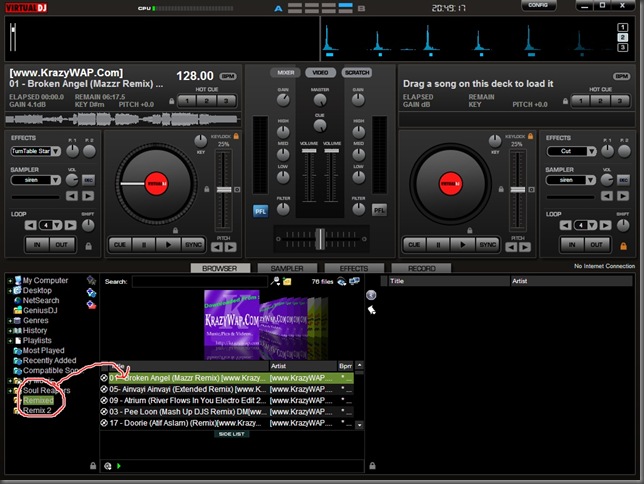Switch to the VIDEO panel
644x484 pixels.
pos(320,73)
